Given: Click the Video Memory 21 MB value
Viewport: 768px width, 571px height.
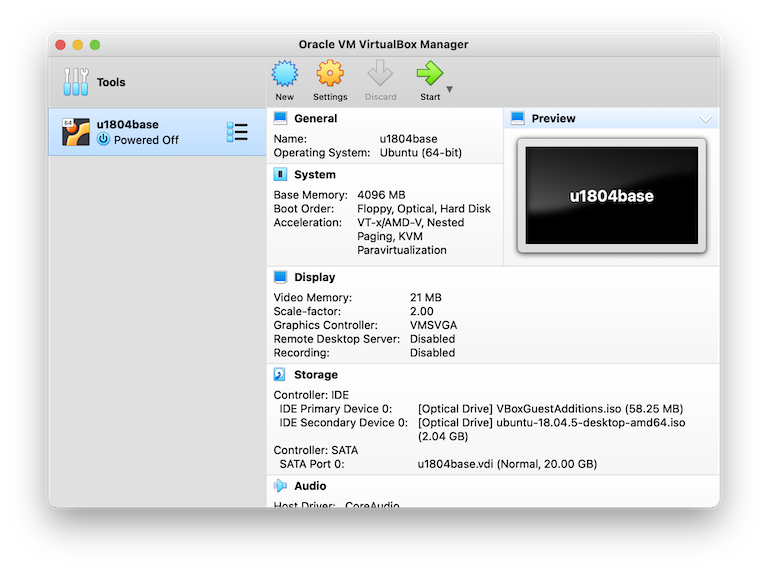Looking at the screenshot, I should tap(426, 297).
